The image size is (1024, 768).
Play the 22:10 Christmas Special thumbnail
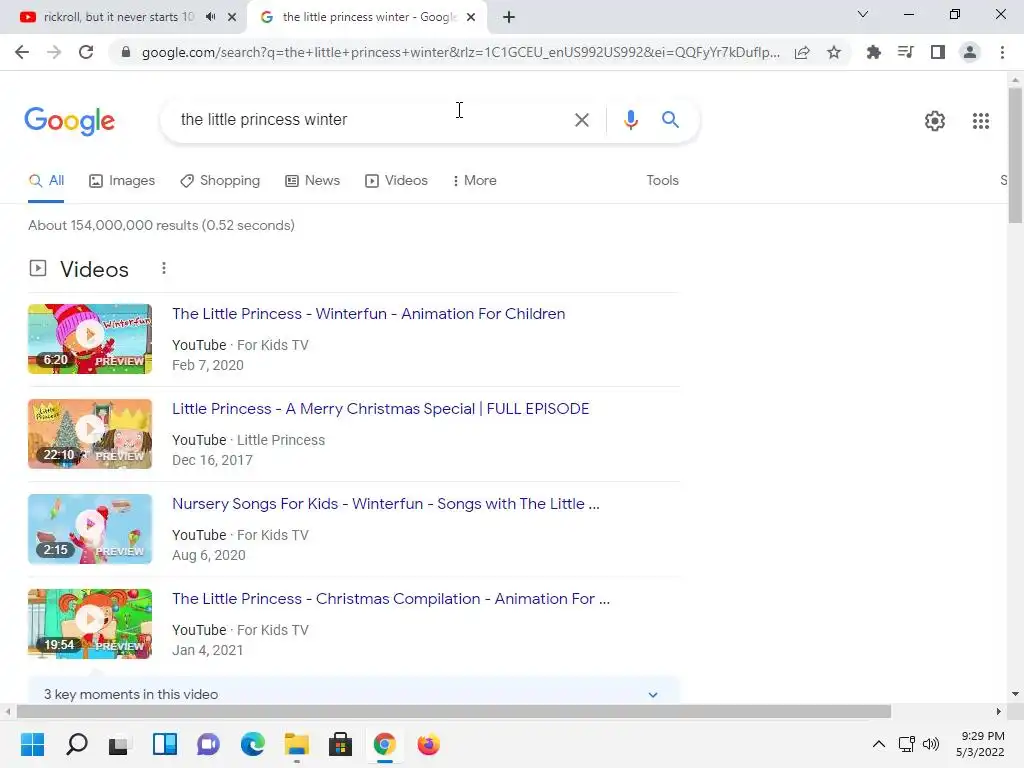point(90,434)
